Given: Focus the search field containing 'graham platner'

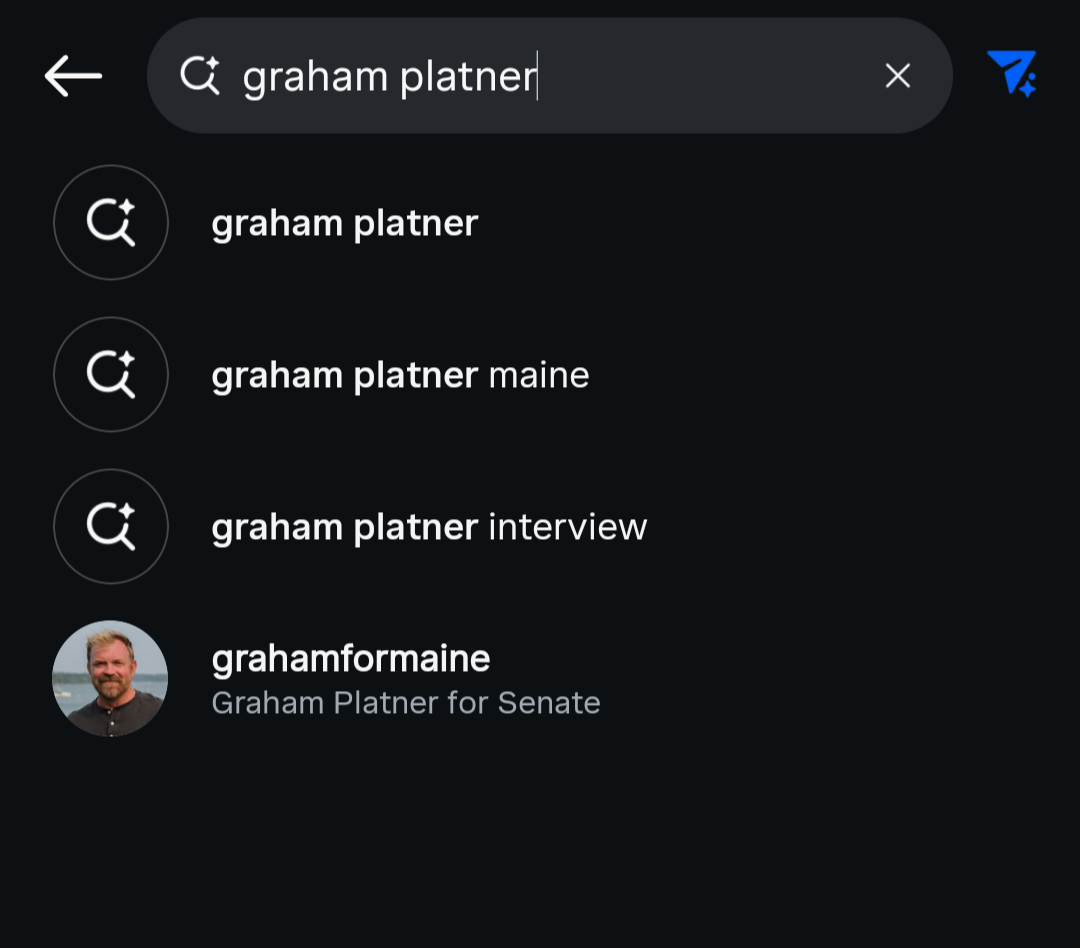Looking at the screenshot, I should [x=550, y=76].
